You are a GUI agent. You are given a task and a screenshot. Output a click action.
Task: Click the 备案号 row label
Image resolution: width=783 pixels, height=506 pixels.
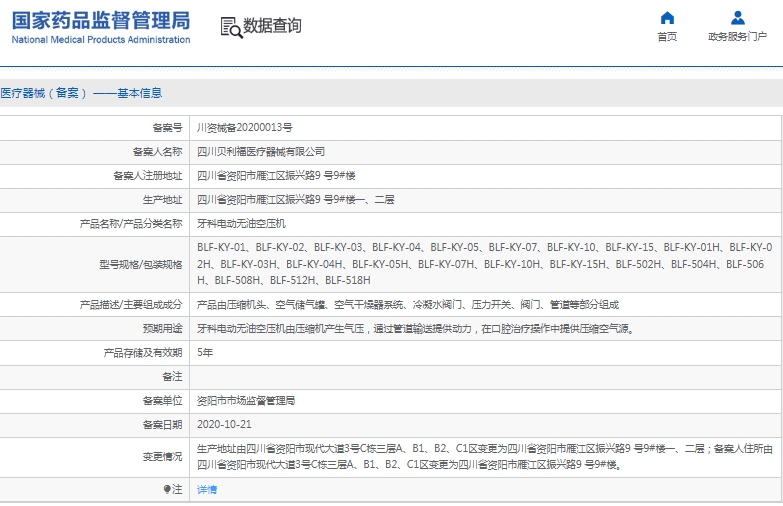point(167,127)
